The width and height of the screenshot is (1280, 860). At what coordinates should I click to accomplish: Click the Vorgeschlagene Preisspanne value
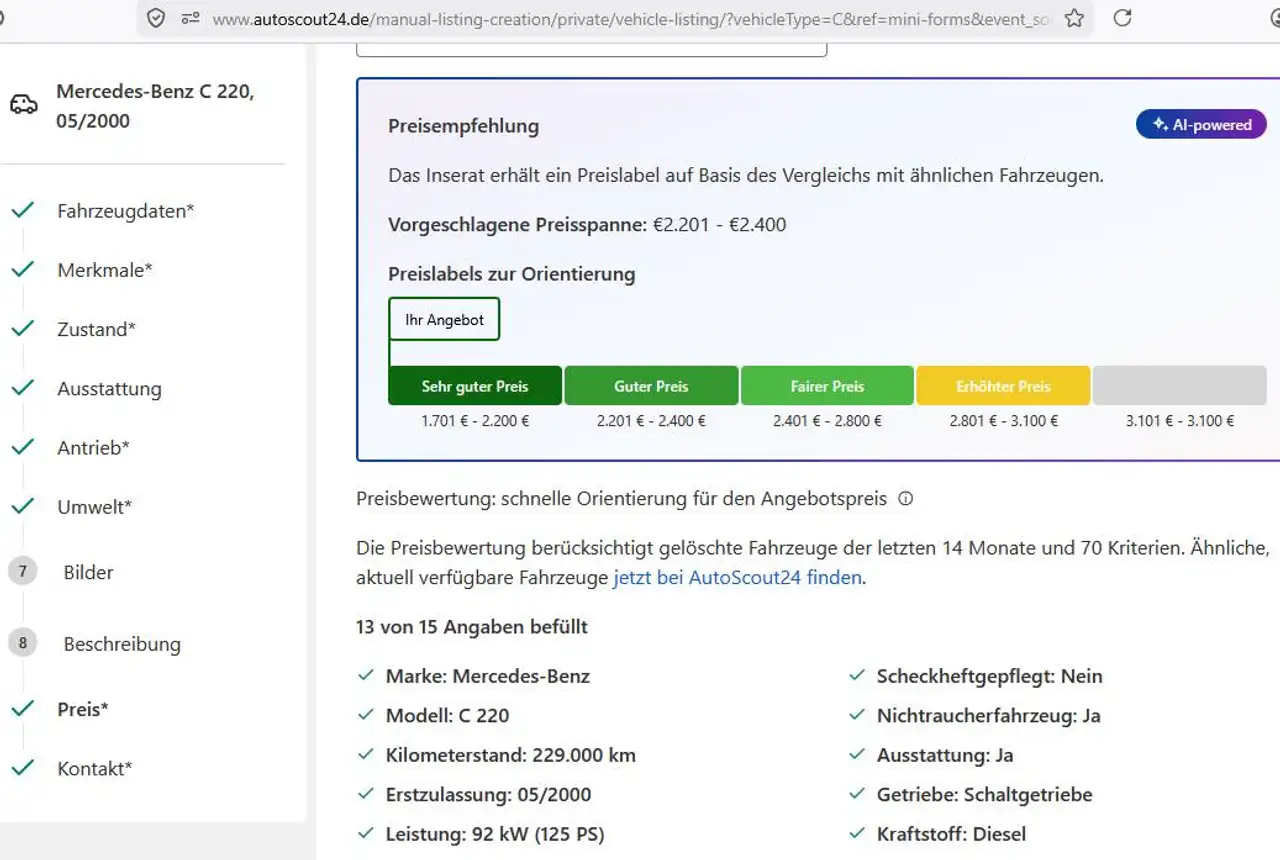pyautogui.click(x=719, y=225)
